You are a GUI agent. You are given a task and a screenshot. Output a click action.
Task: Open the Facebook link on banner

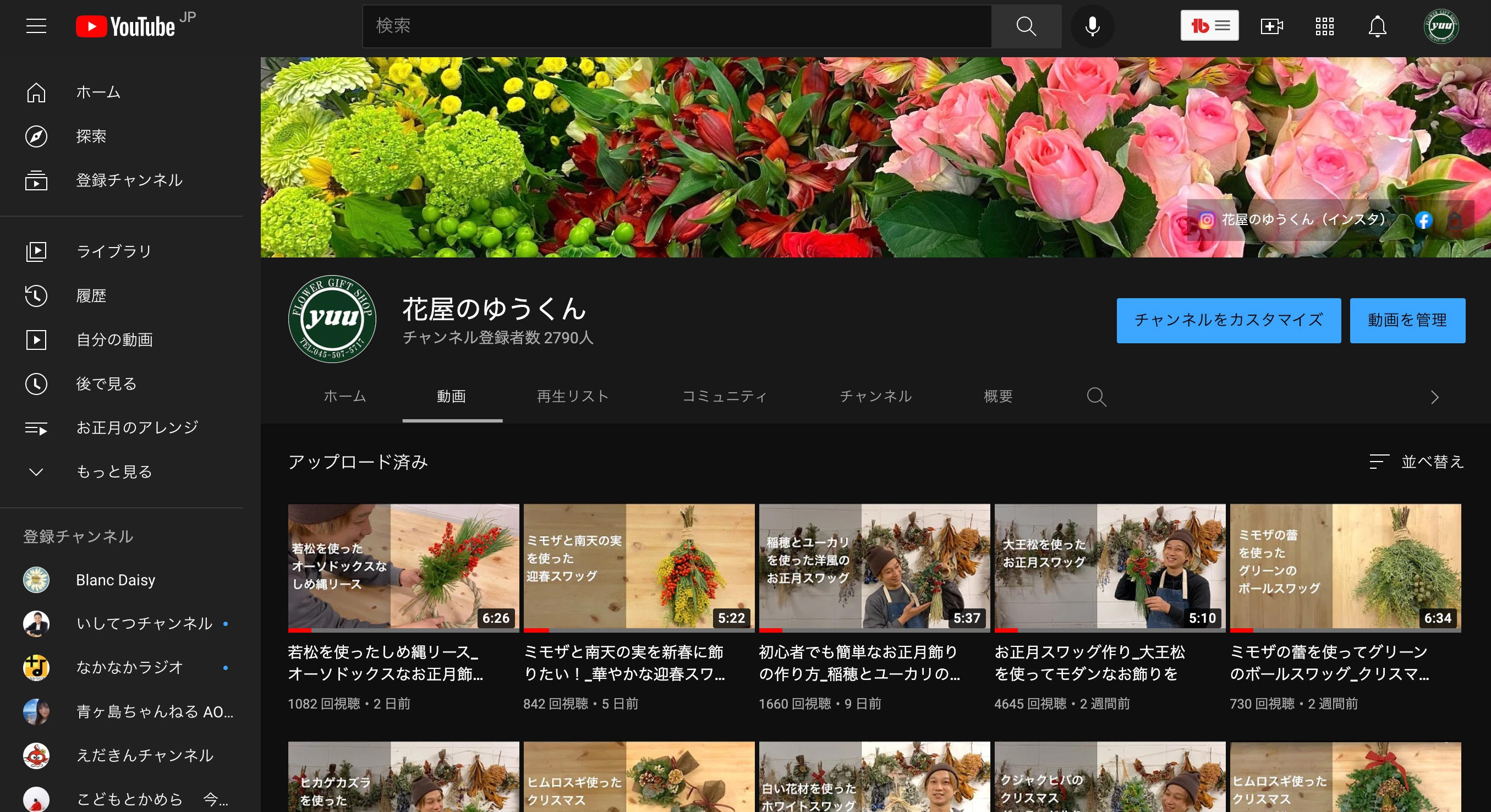(x=1423, y=220)
